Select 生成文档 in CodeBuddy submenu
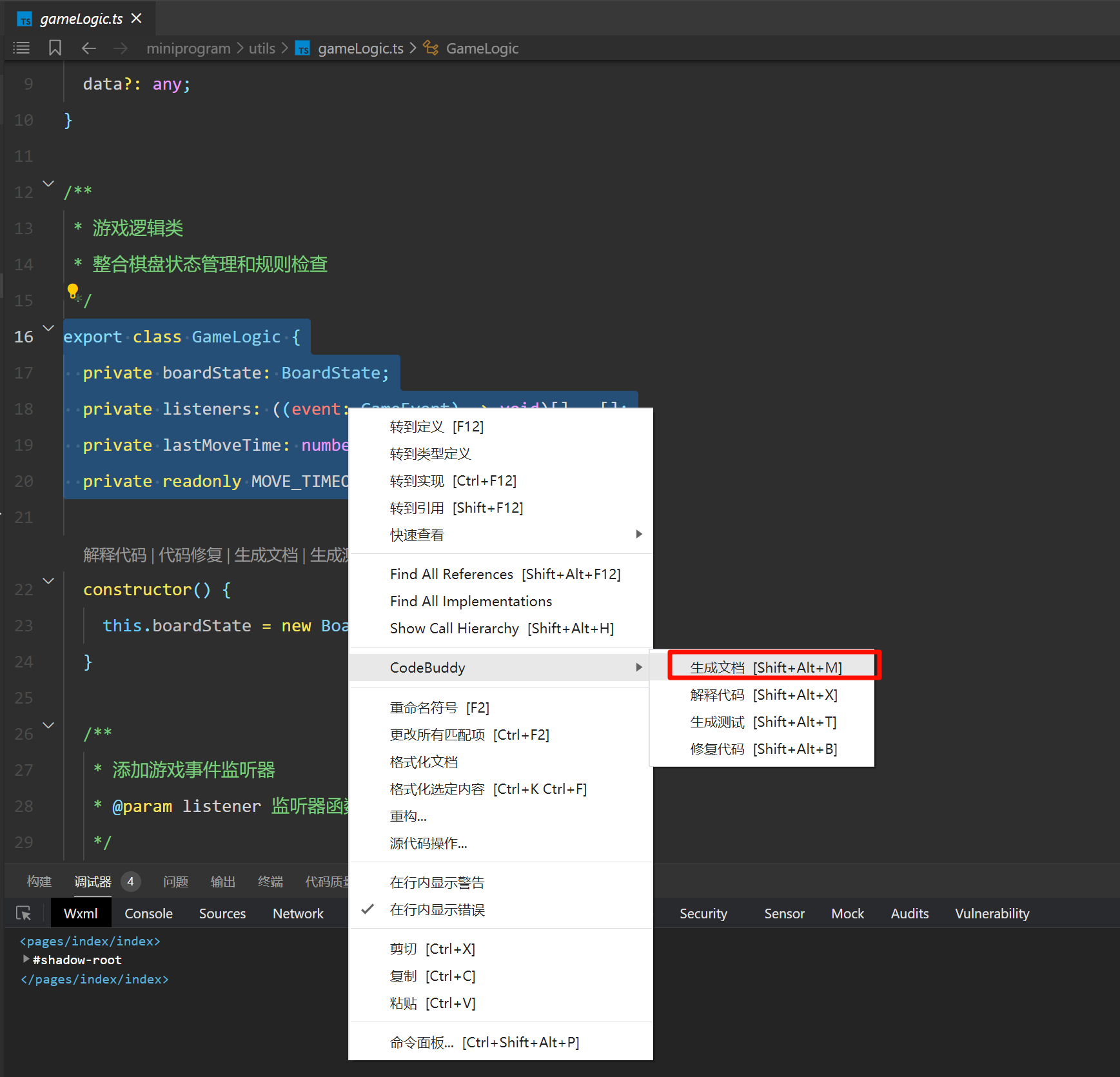This screenshot has width=1120, height=1077. pyautogui.click(x=765, y=667)
